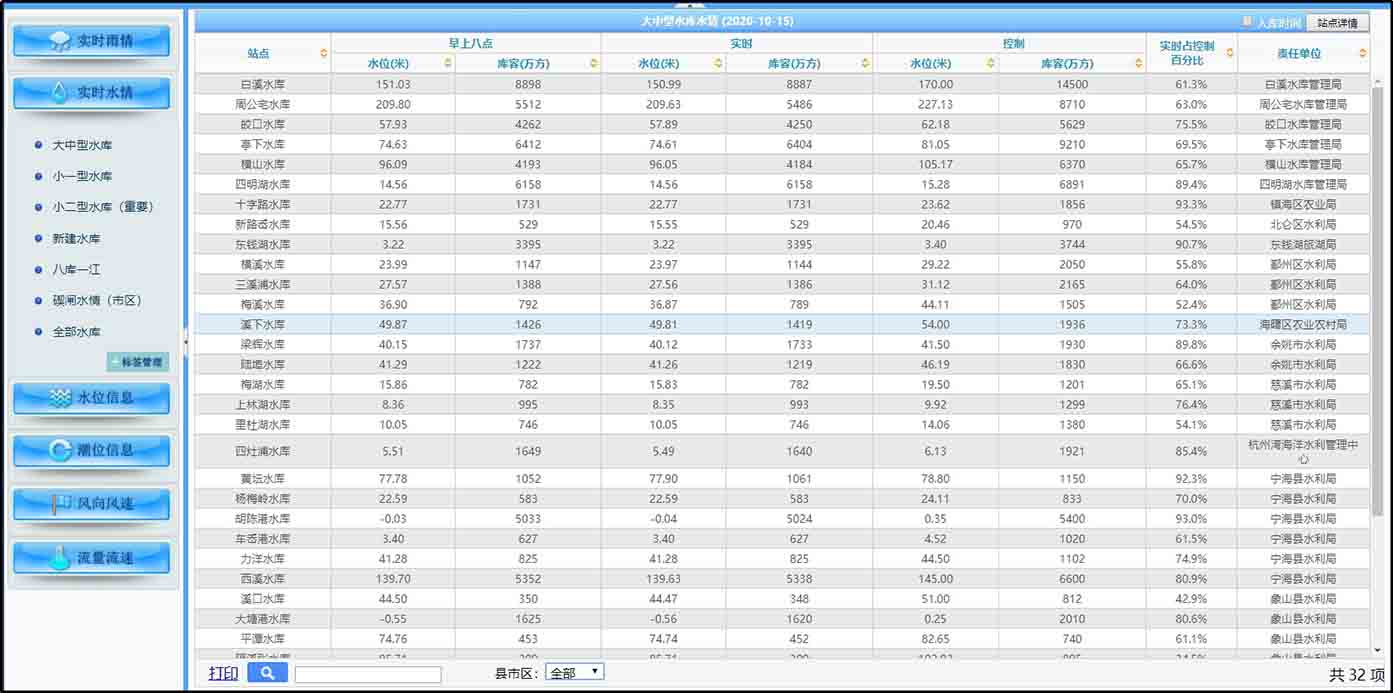
Task: Select 大中型水库 in sidebar list
Action: click(x=82, y=145)
